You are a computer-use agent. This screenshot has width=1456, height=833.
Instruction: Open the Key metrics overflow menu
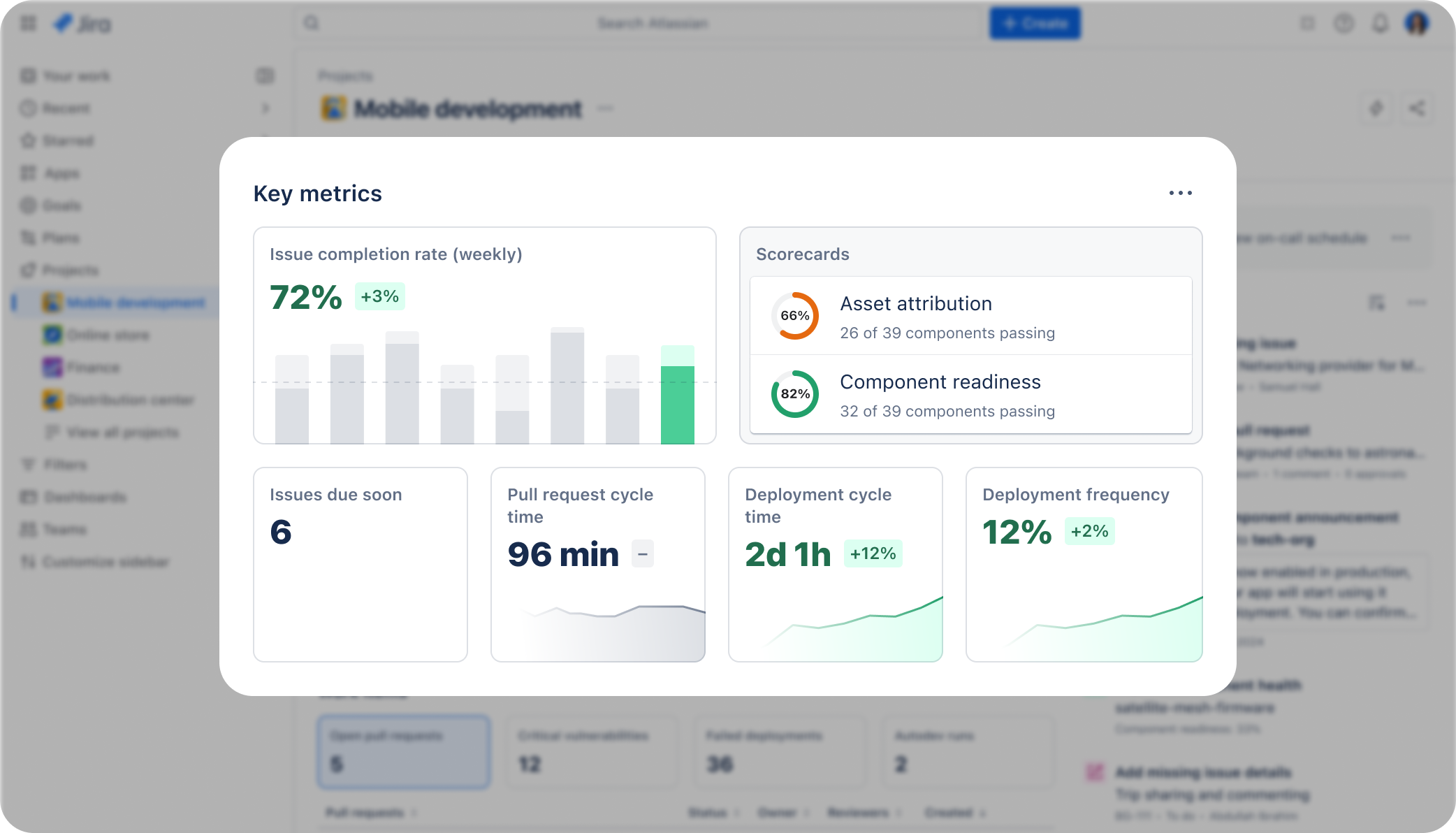[1181, 193]
